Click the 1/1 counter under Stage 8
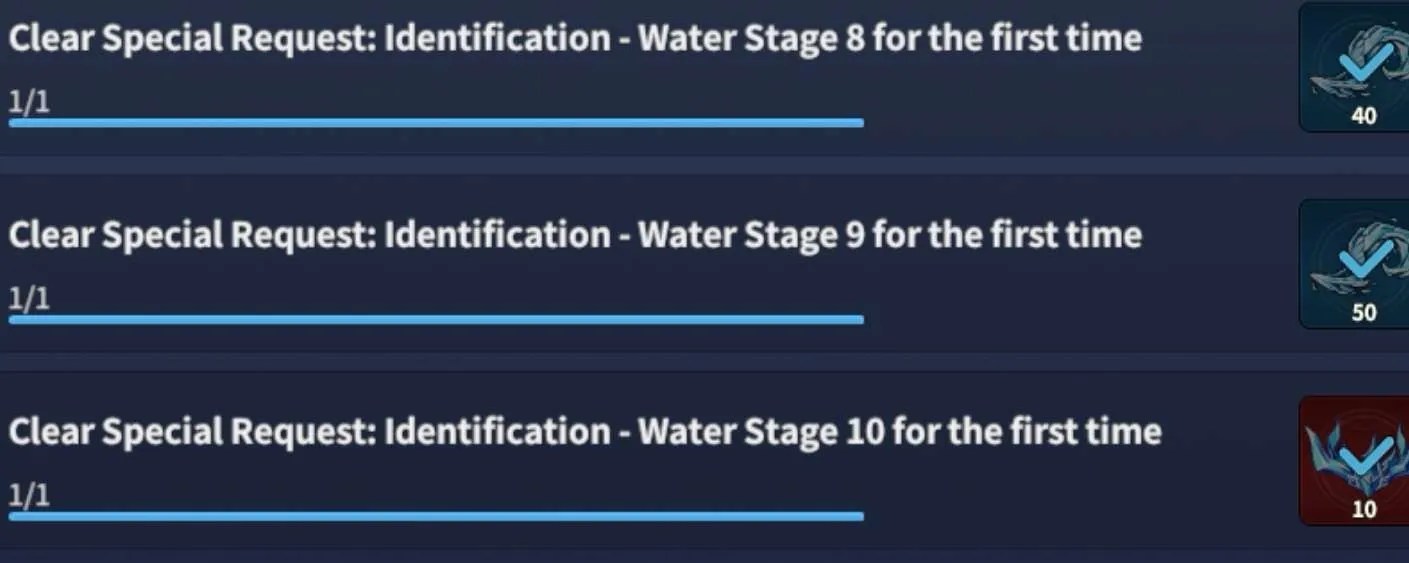The width and height of the screenshot is (1409, 563). coord(29,101)
